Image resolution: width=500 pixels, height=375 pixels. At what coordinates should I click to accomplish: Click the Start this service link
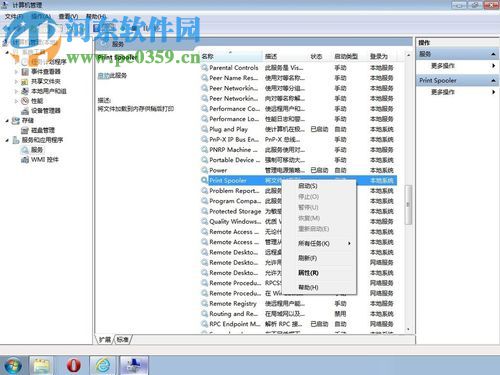pos(103,76)
